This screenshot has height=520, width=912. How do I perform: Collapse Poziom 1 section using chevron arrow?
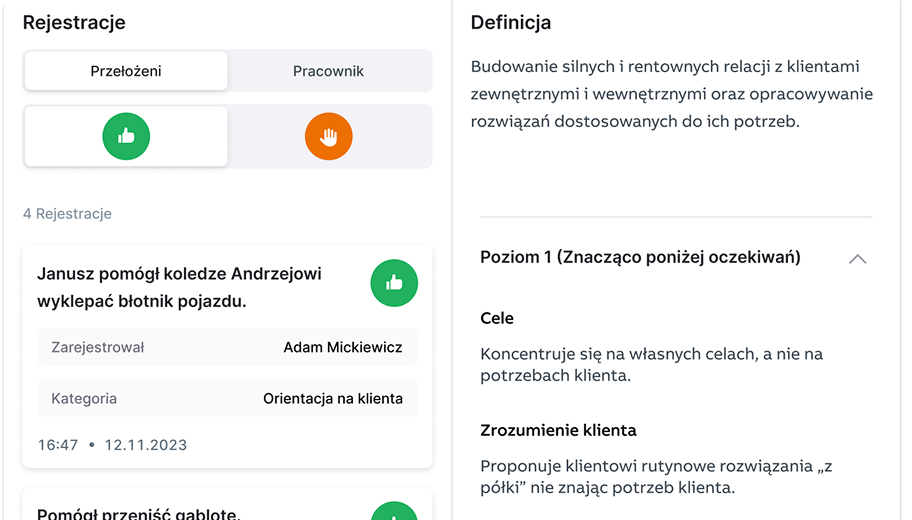pos(857,258)
